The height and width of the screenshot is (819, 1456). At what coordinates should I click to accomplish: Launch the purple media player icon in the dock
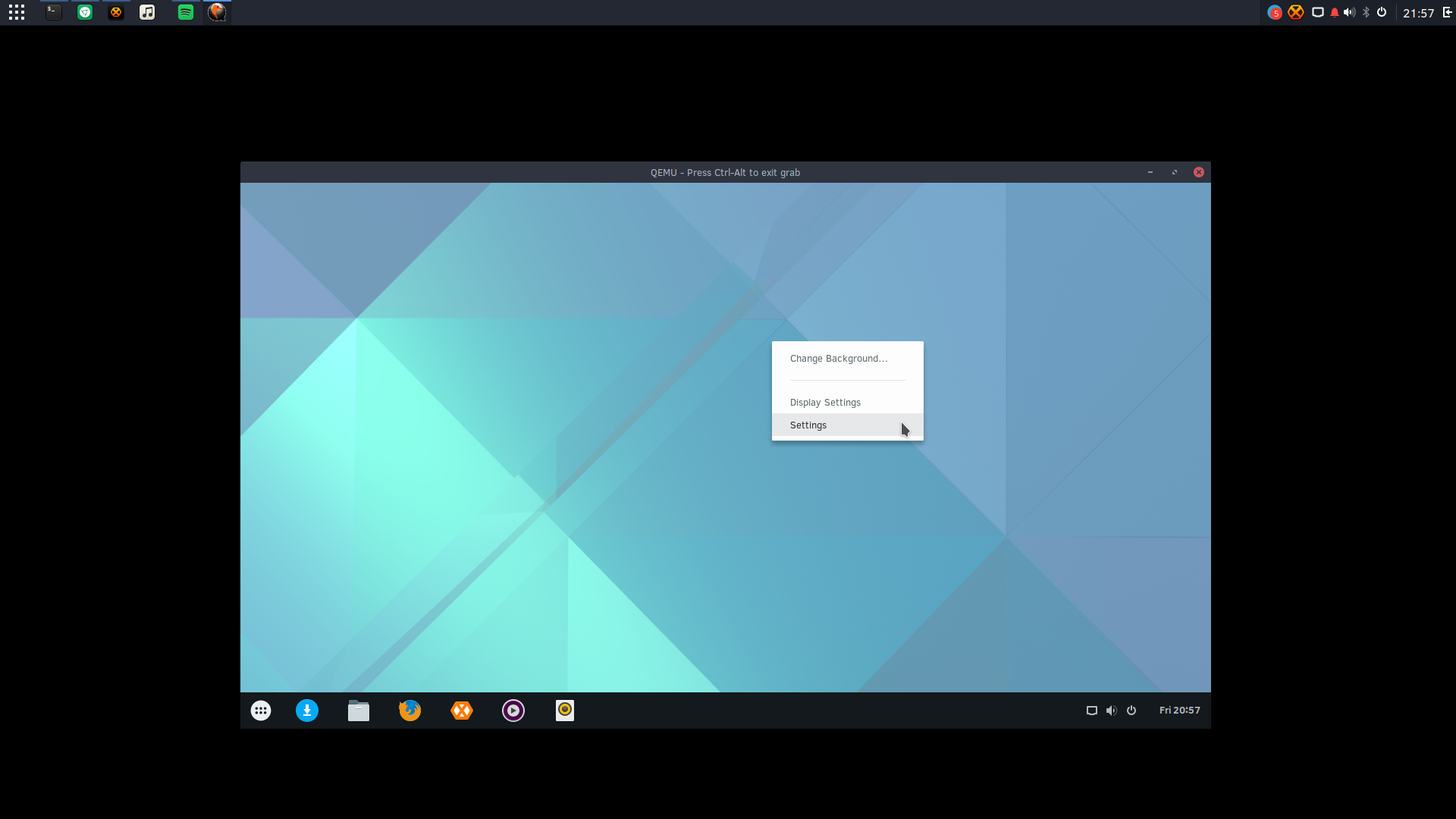[x=513, y=711]
